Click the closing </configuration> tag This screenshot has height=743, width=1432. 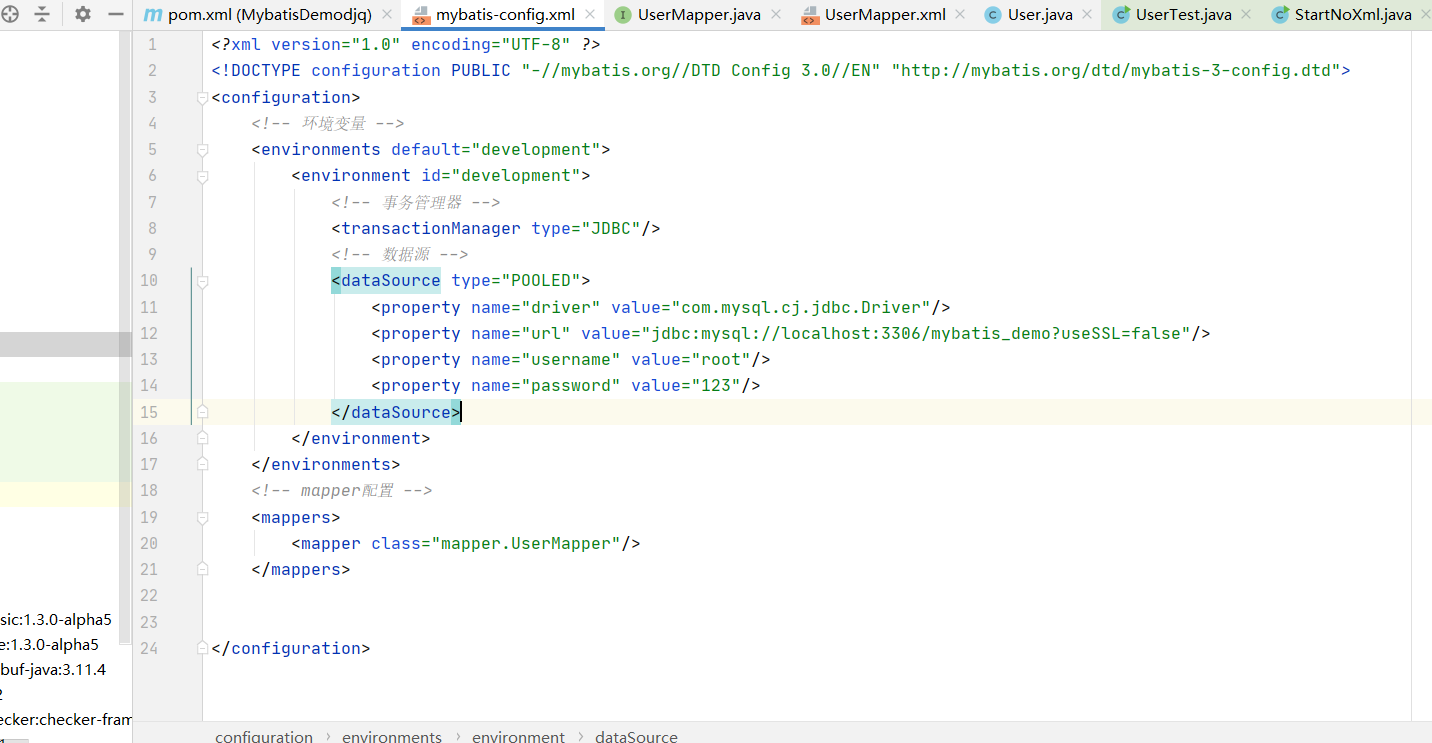(291, 648)
